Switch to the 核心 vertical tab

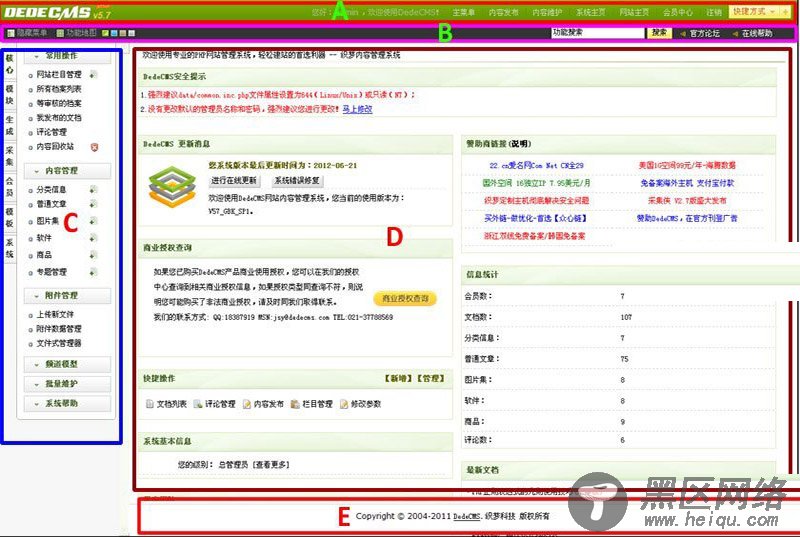point(9,64)
